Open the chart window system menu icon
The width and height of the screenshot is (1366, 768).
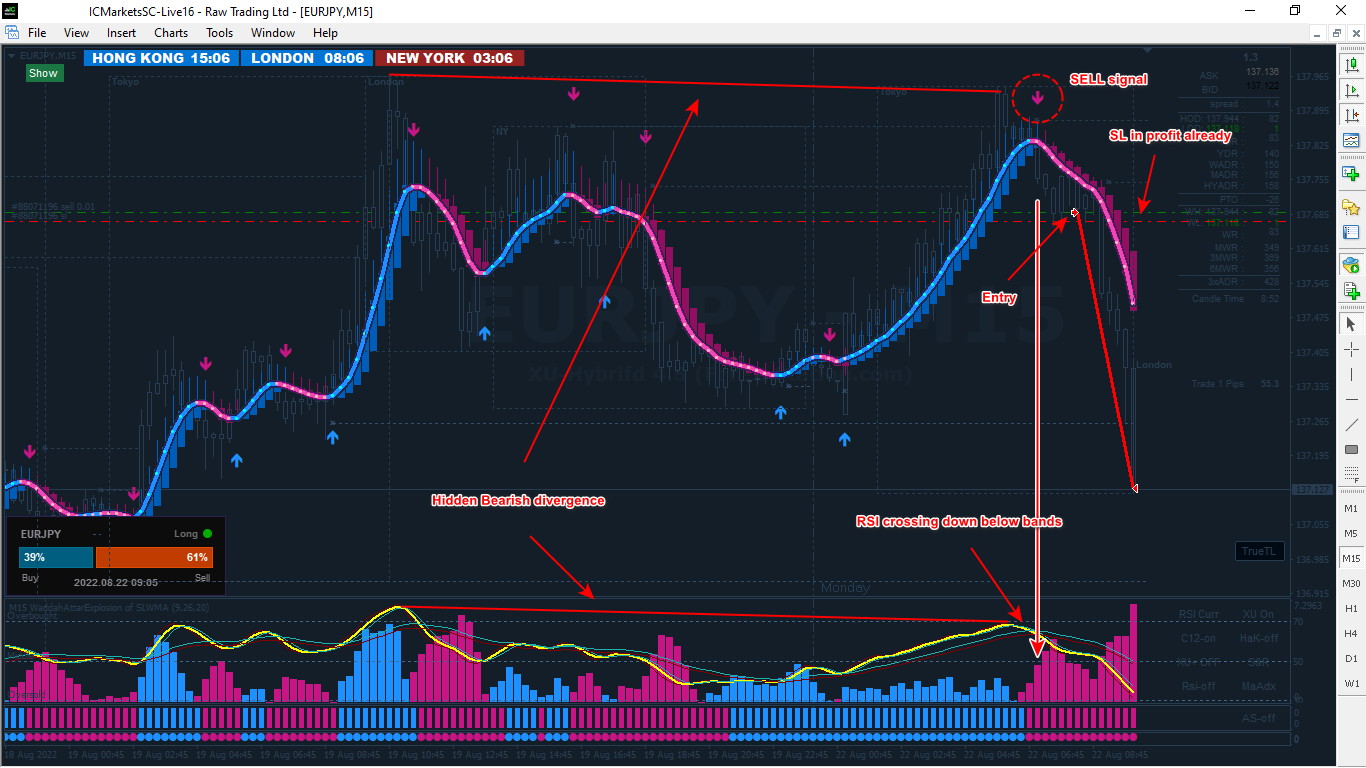(x=12, y=33)
